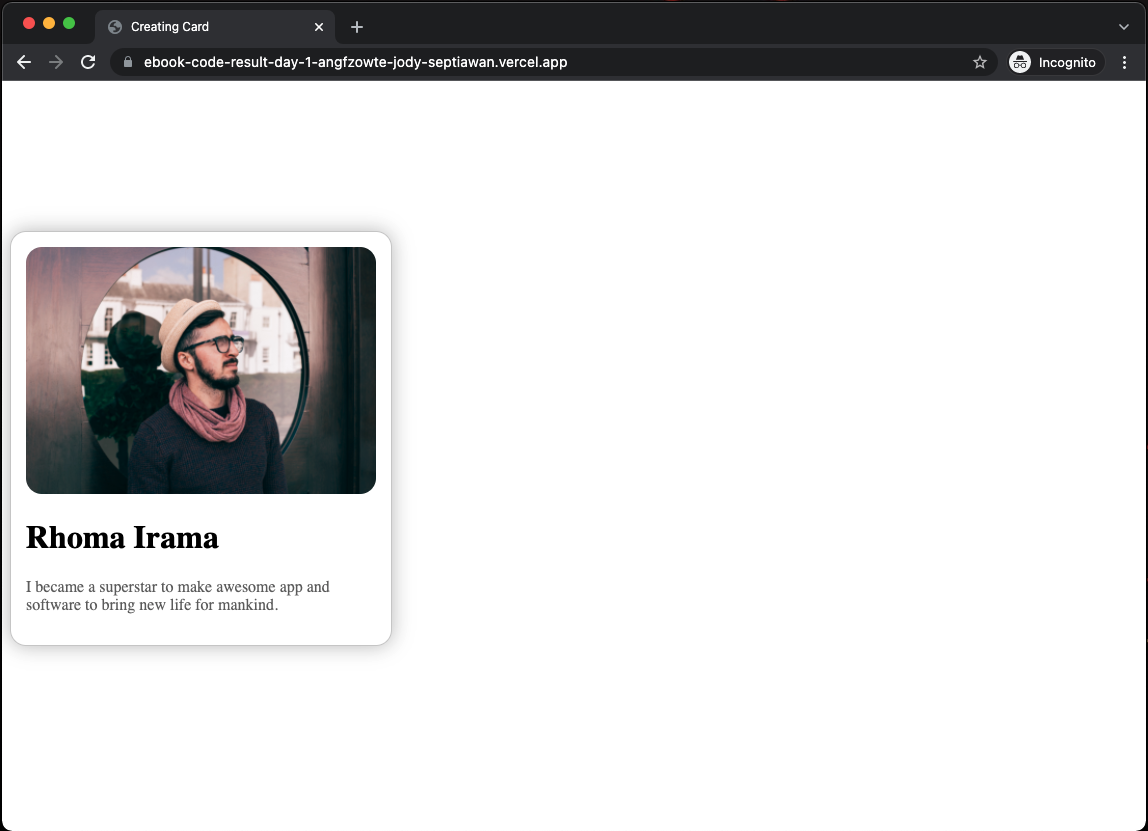
Task: Focus the address bar URL field
Action: (553, 62)
